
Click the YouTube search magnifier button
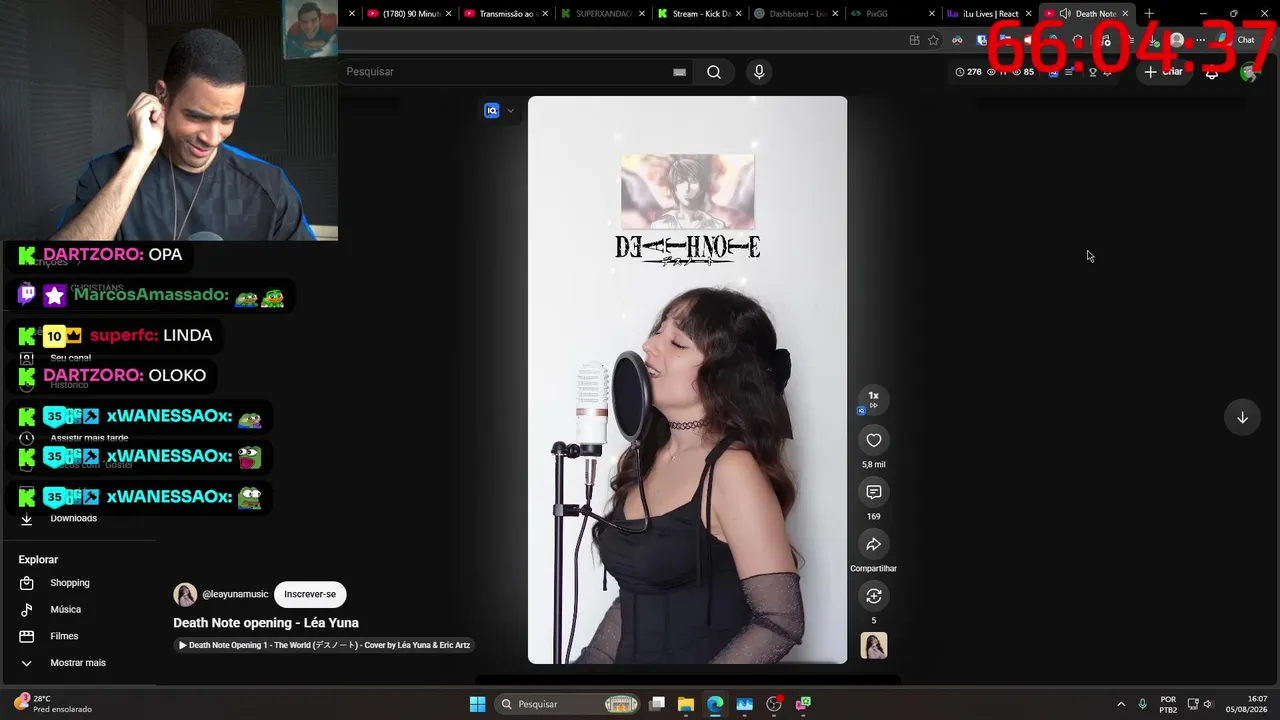click(x=714, y=72)
